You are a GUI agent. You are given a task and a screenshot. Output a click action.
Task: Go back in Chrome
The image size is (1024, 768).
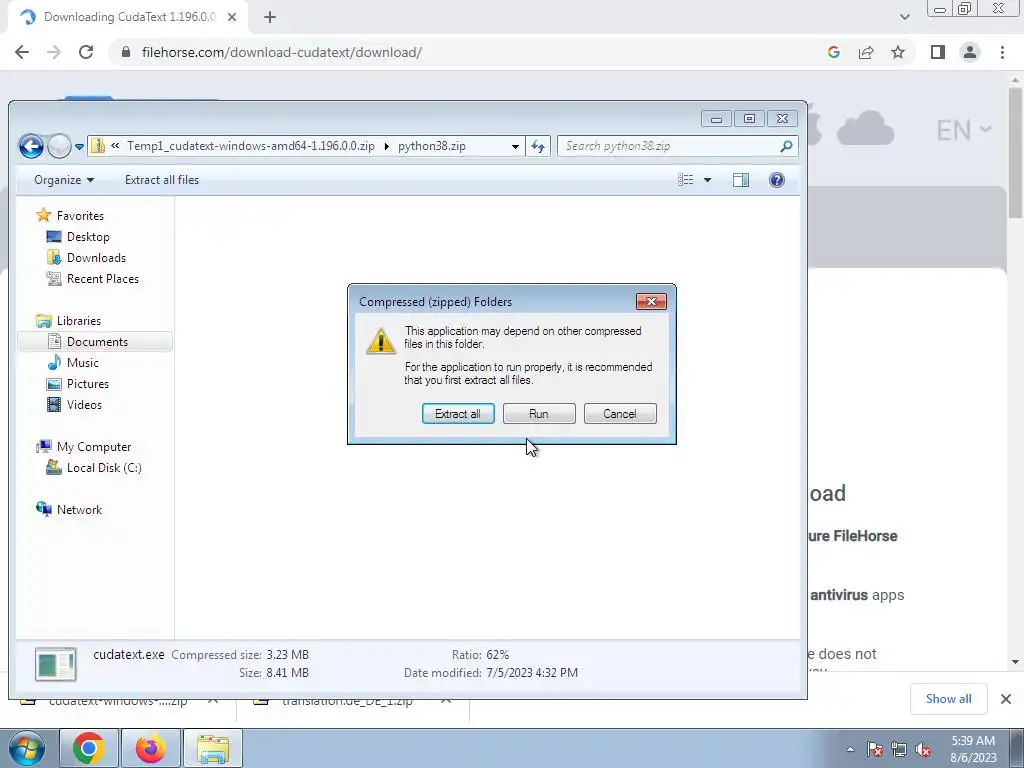[22, 52]
